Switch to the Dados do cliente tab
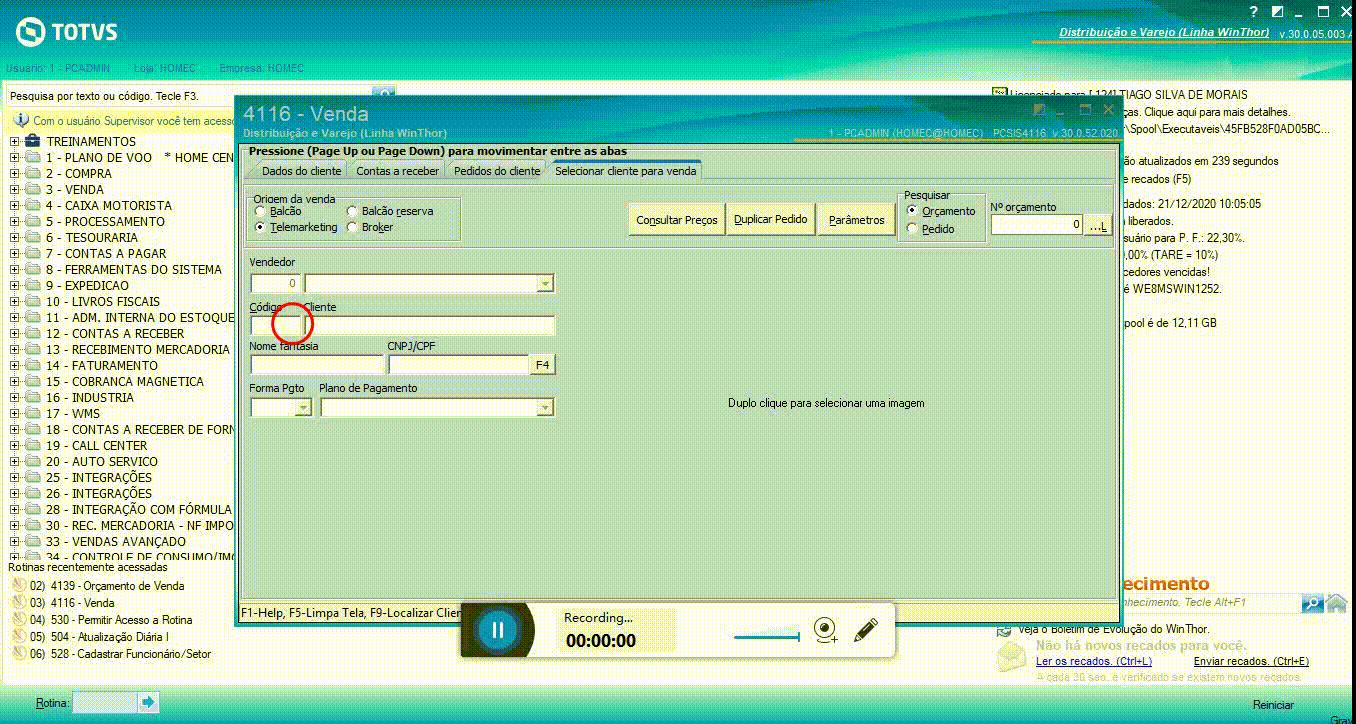 [x=301, y=171]
